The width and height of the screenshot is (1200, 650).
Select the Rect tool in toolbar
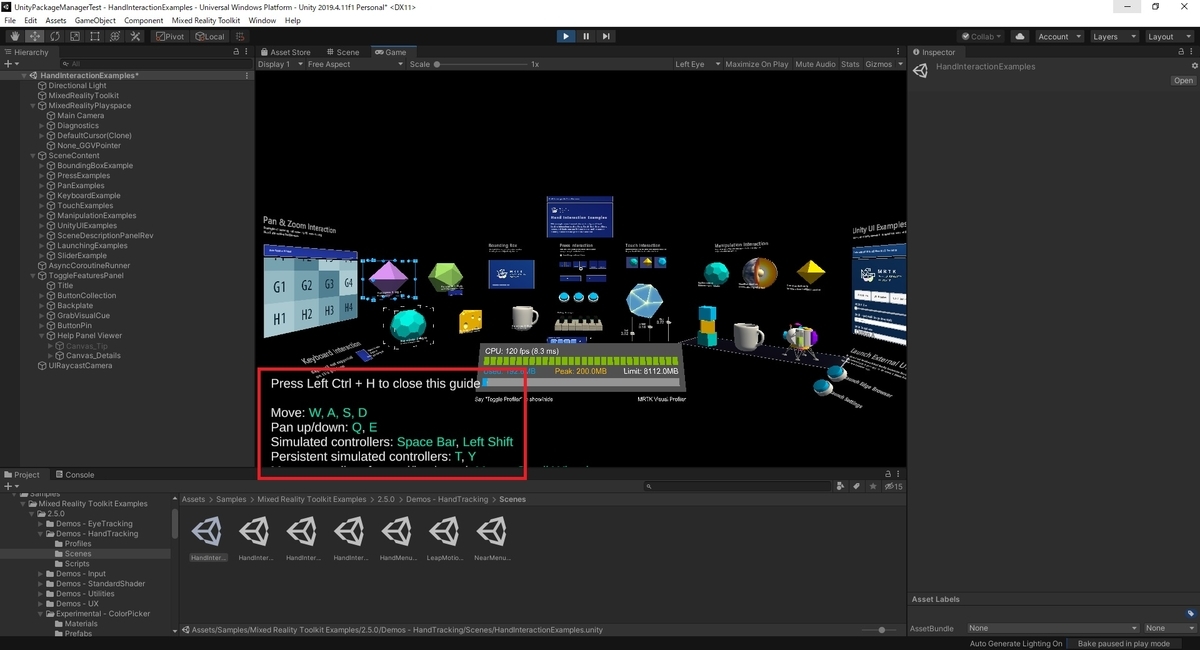tap(94, 36)
